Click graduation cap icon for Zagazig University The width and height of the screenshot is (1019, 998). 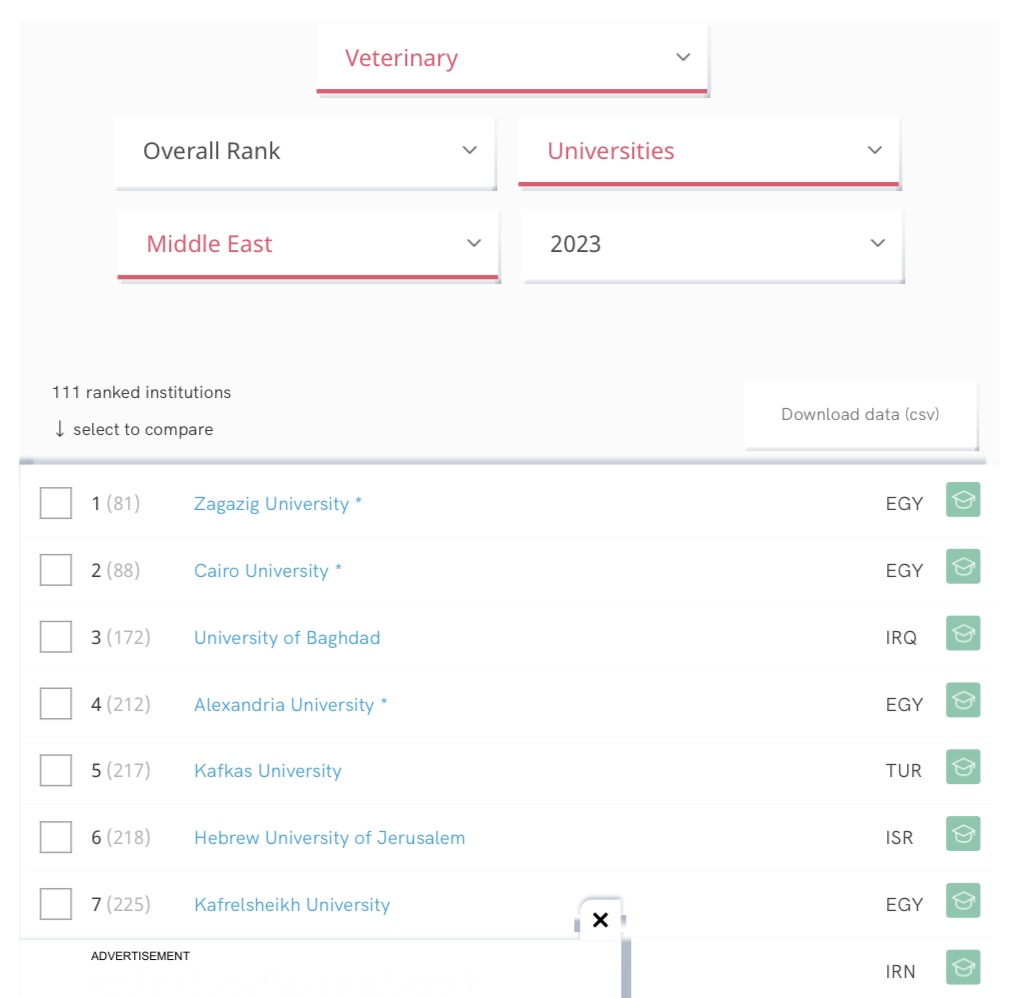click(x=962, y=500)
